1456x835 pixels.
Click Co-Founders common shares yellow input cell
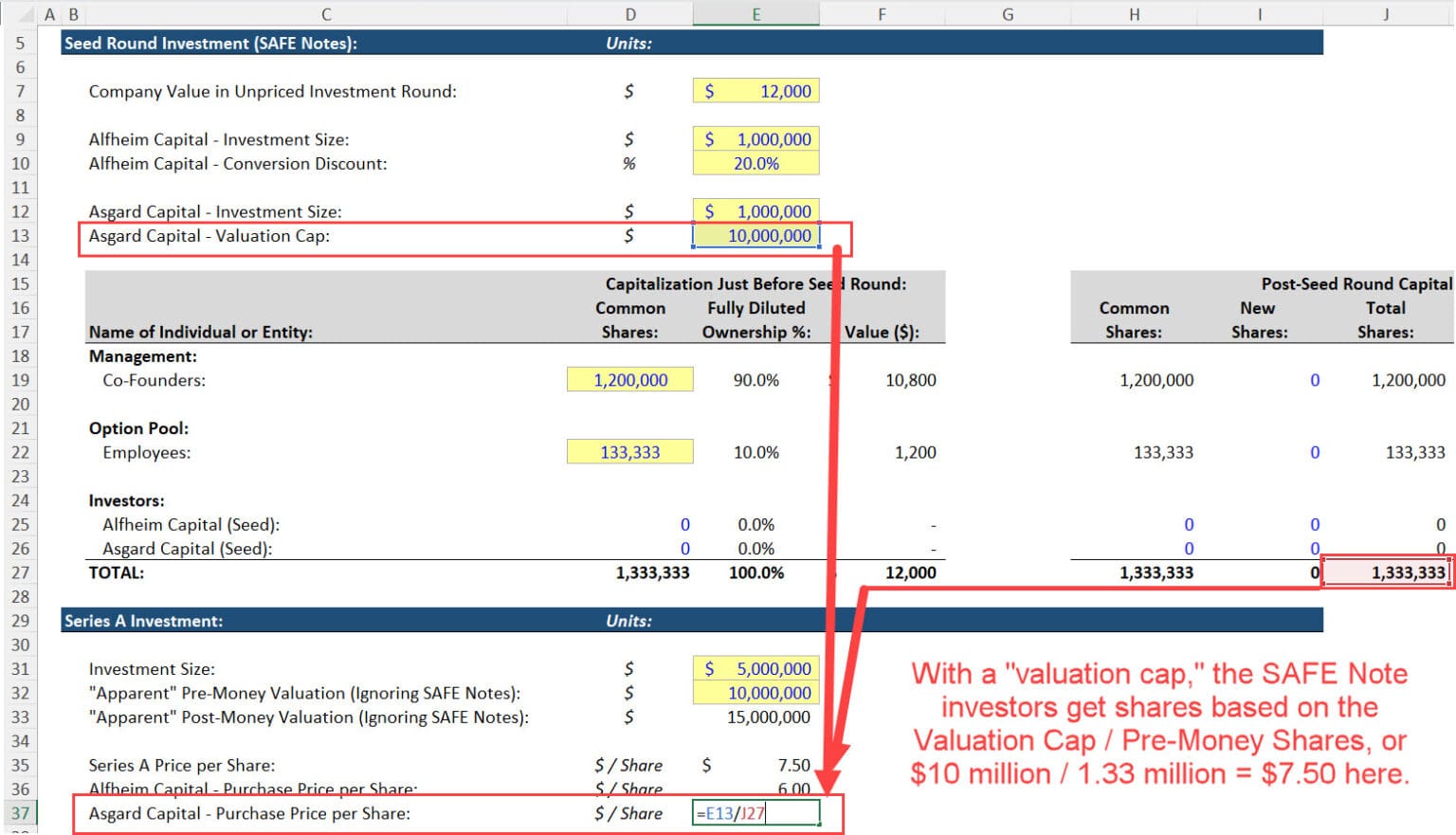[x=629, y=380]
